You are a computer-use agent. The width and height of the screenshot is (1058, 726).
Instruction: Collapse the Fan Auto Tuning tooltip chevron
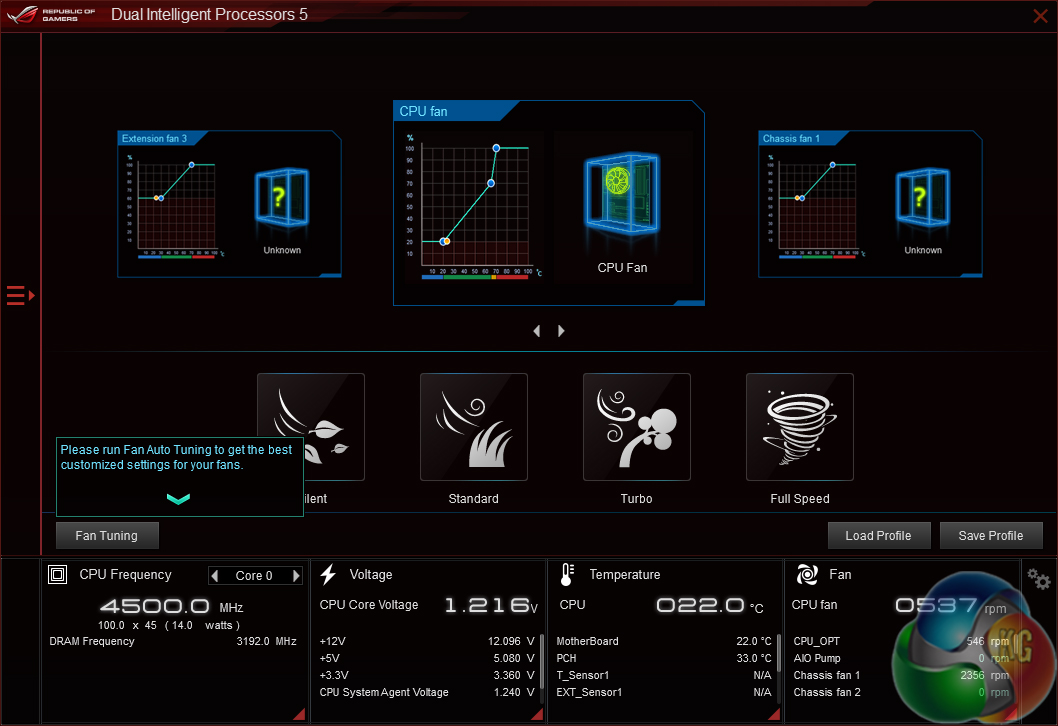[178, 499]
